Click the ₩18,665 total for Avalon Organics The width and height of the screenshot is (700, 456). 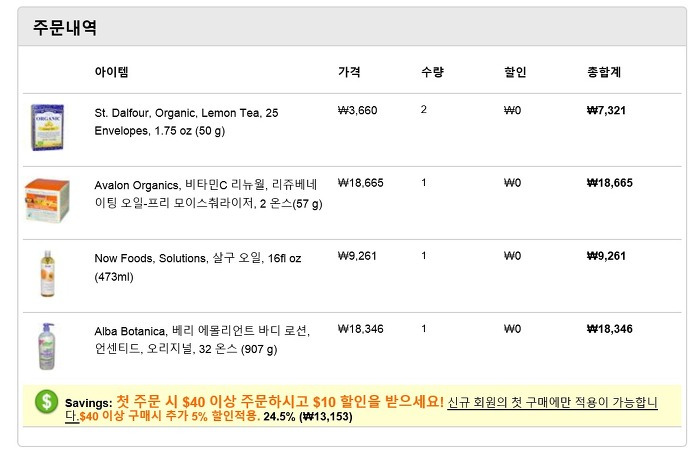click(x=610, y=183)
